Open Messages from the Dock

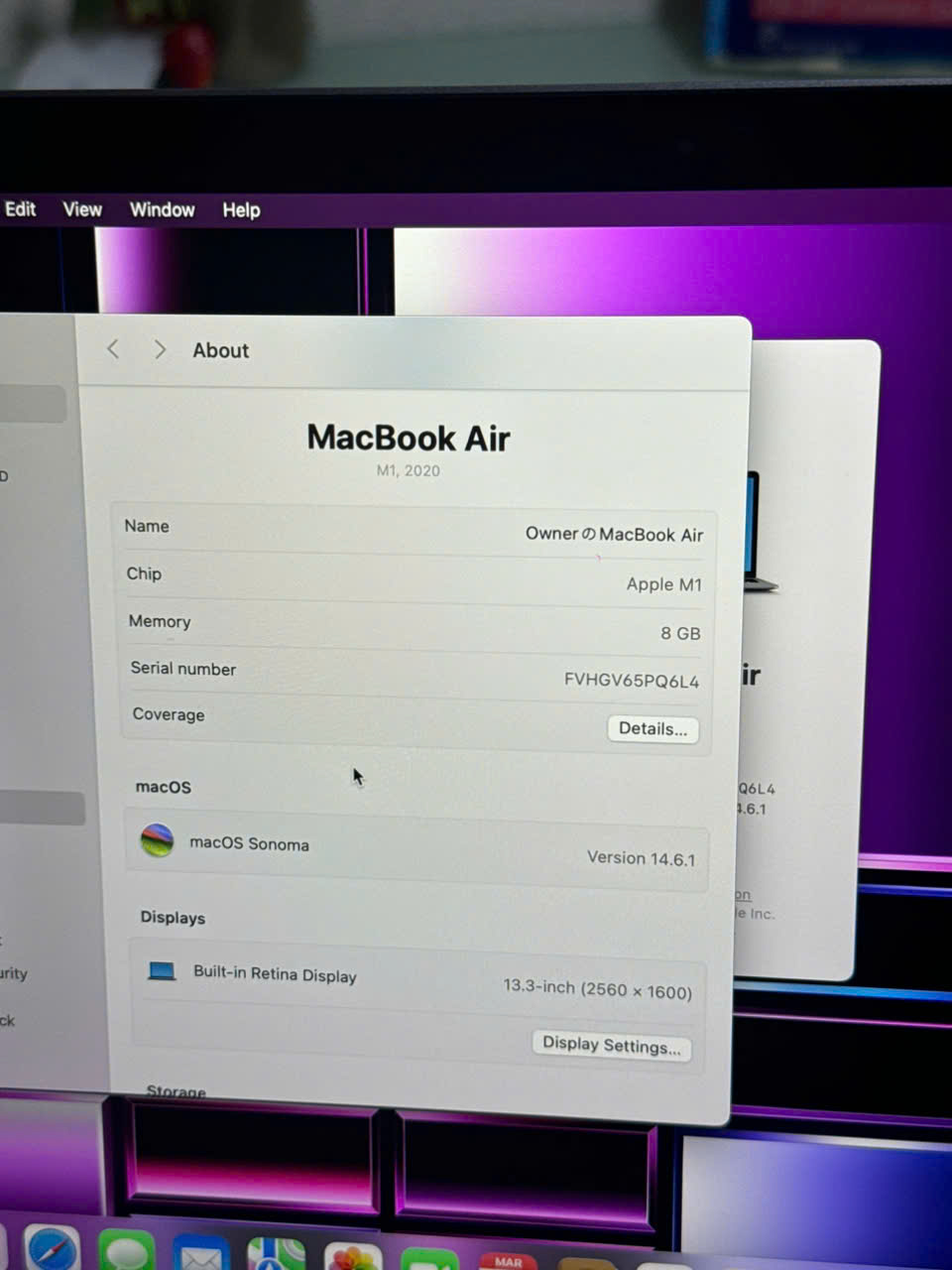[x=126, y=1252]
